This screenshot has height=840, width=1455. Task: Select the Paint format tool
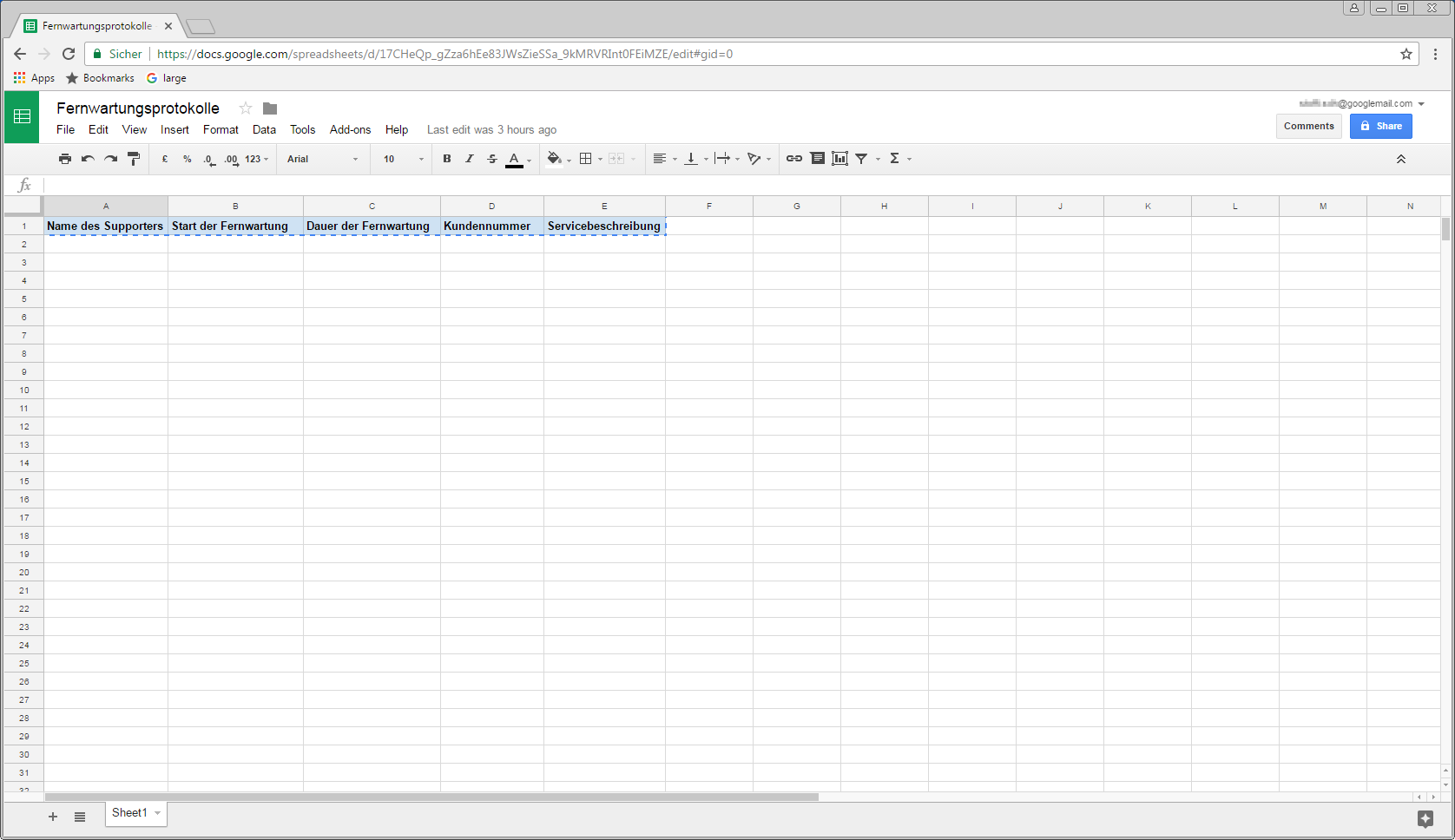[x=134, y=159]
